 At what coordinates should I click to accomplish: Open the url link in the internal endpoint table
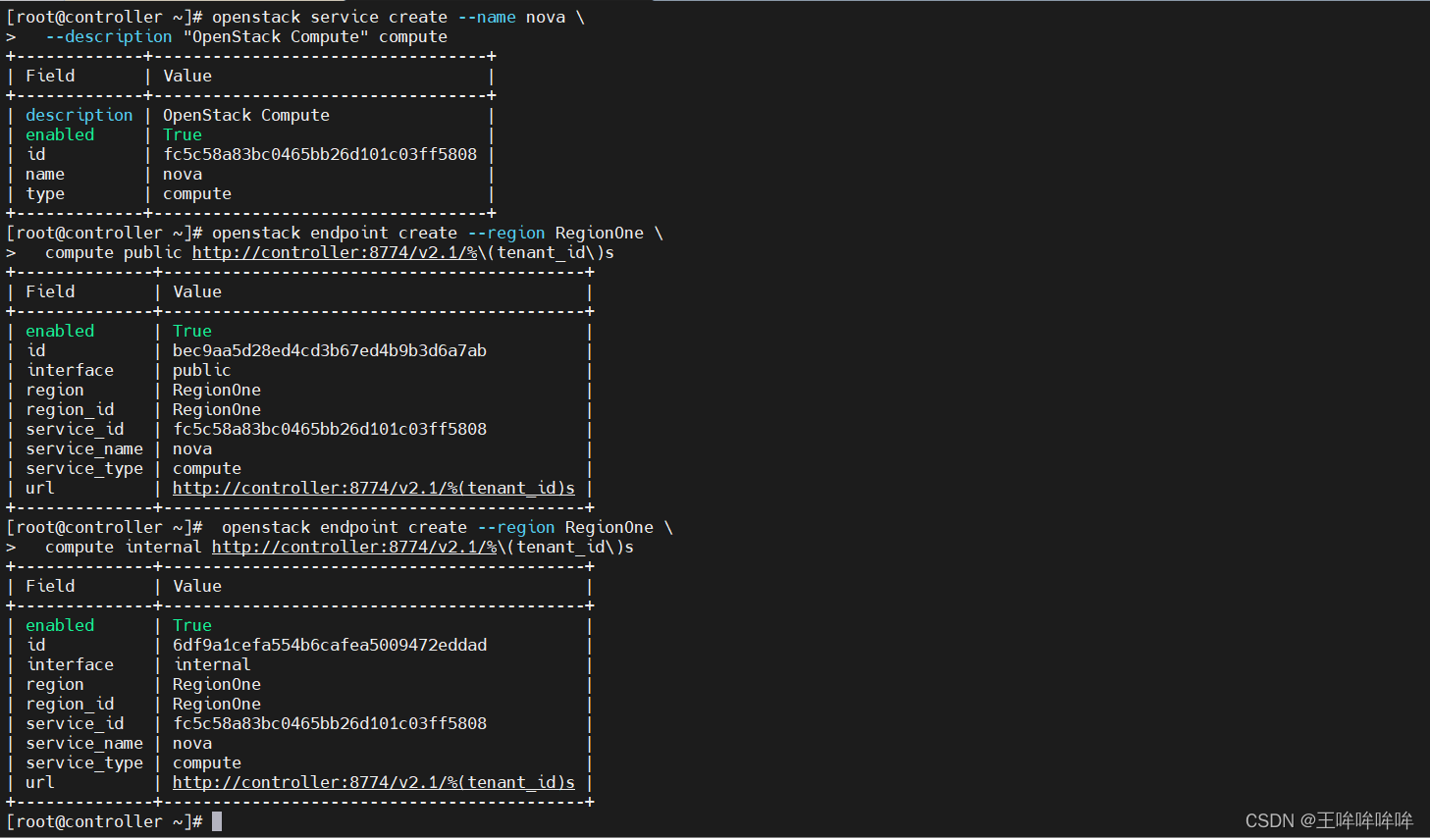[x=374, y=782]
